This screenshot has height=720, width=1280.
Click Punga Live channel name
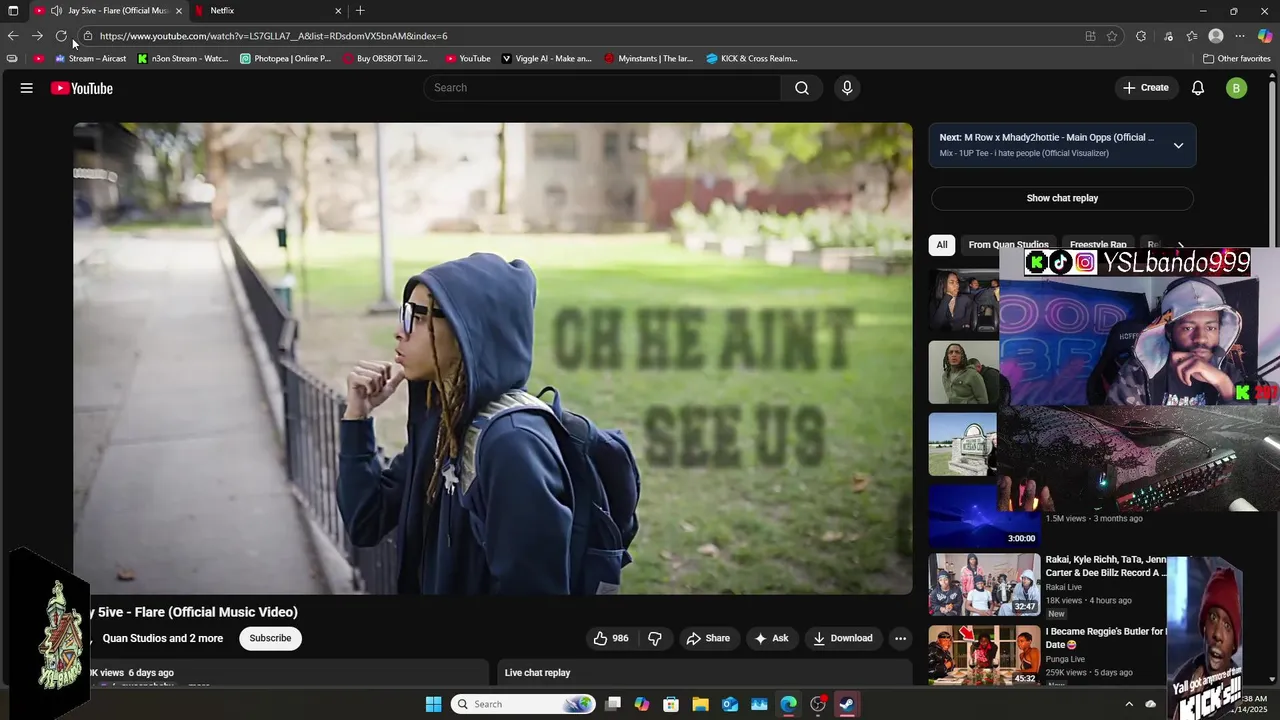click(1065, 659)
